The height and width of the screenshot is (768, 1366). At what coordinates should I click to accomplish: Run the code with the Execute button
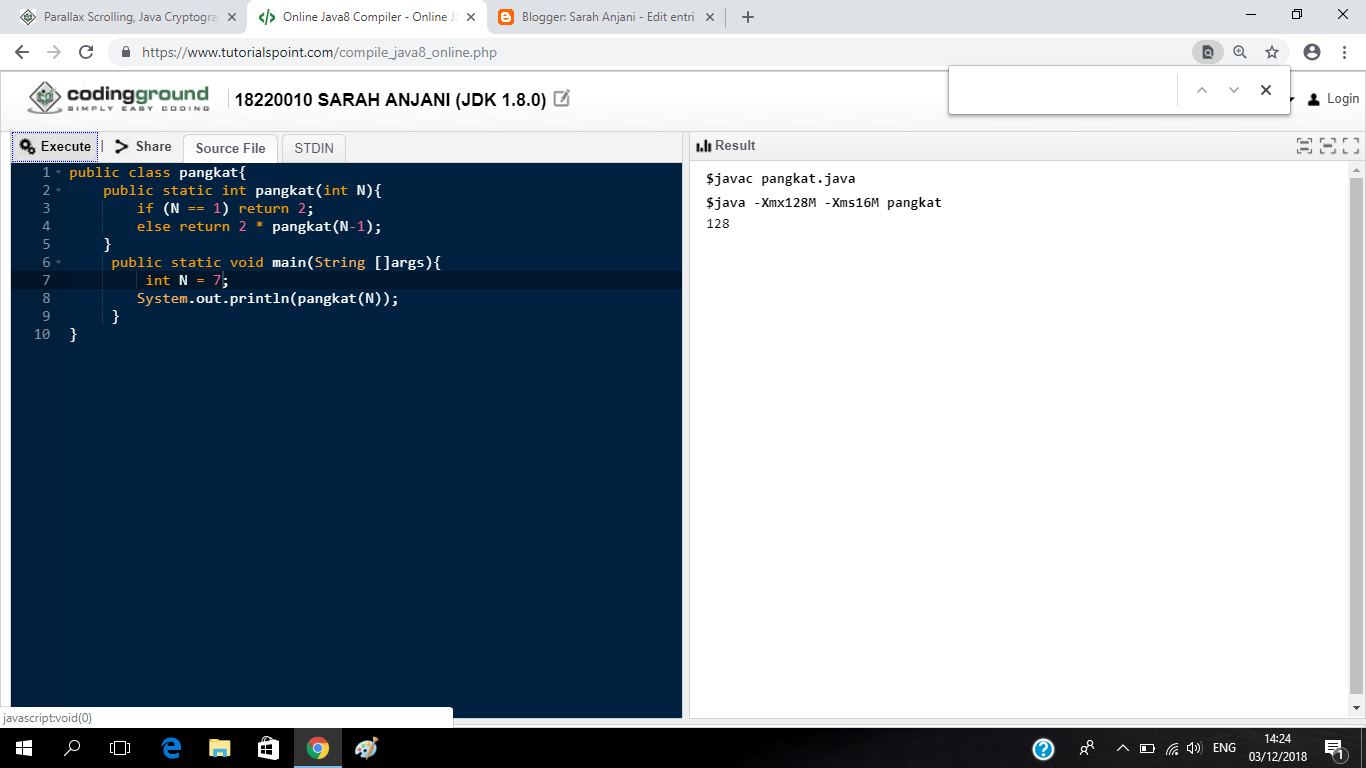tap(55, 146)
